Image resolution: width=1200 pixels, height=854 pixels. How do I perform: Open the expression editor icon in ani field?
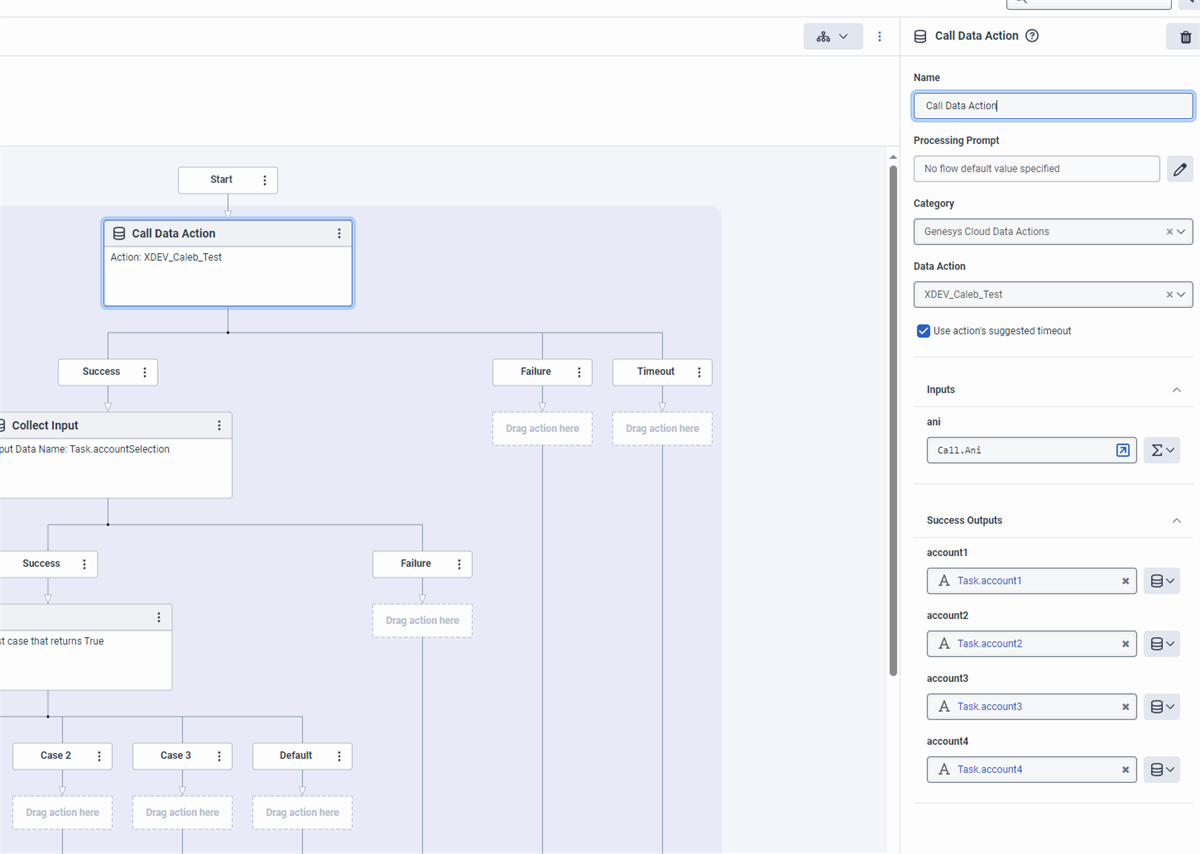click(1123, 451)
